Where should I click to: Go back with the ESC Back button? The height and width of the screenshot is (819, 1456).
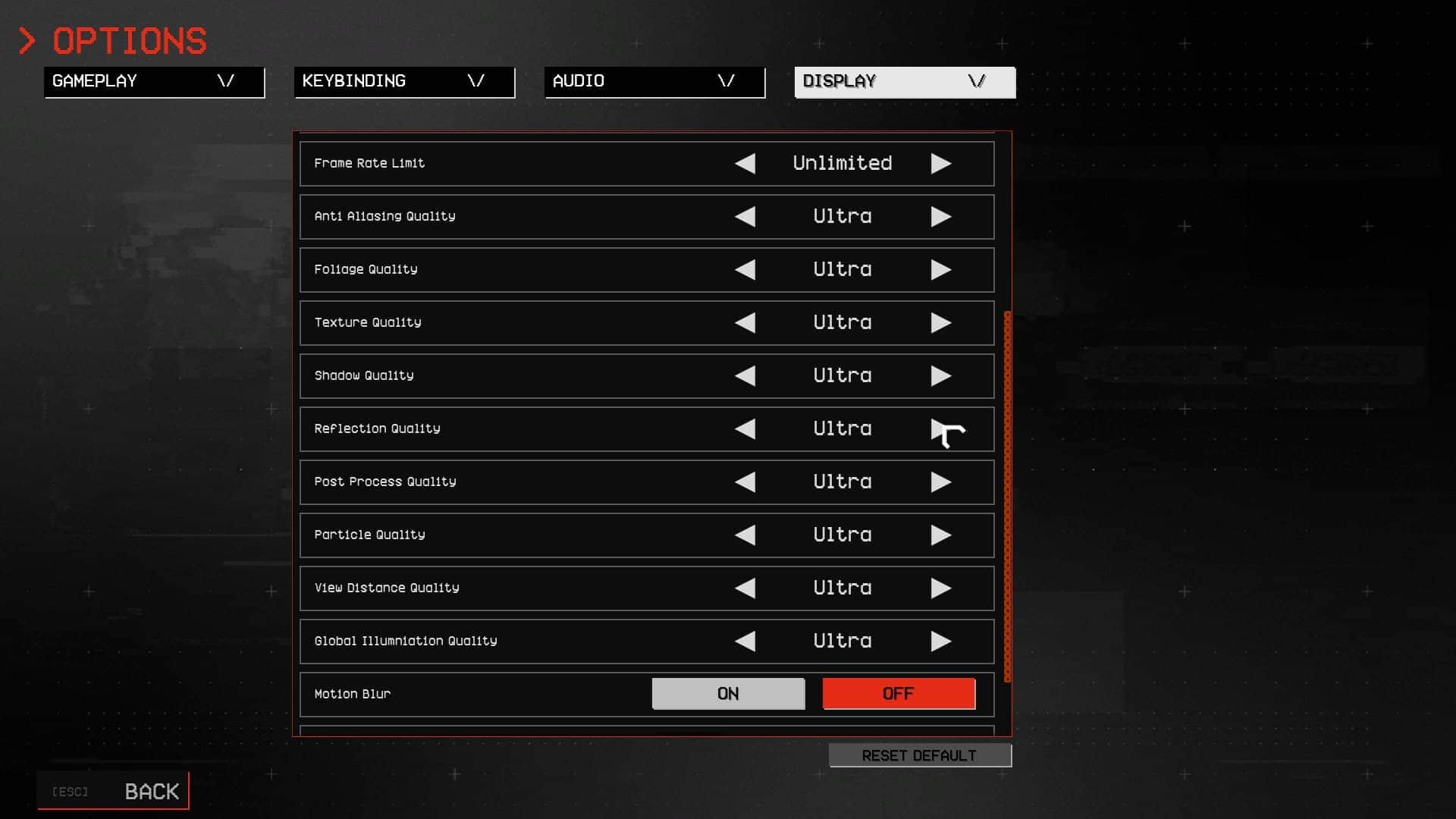tap(113, 791)
